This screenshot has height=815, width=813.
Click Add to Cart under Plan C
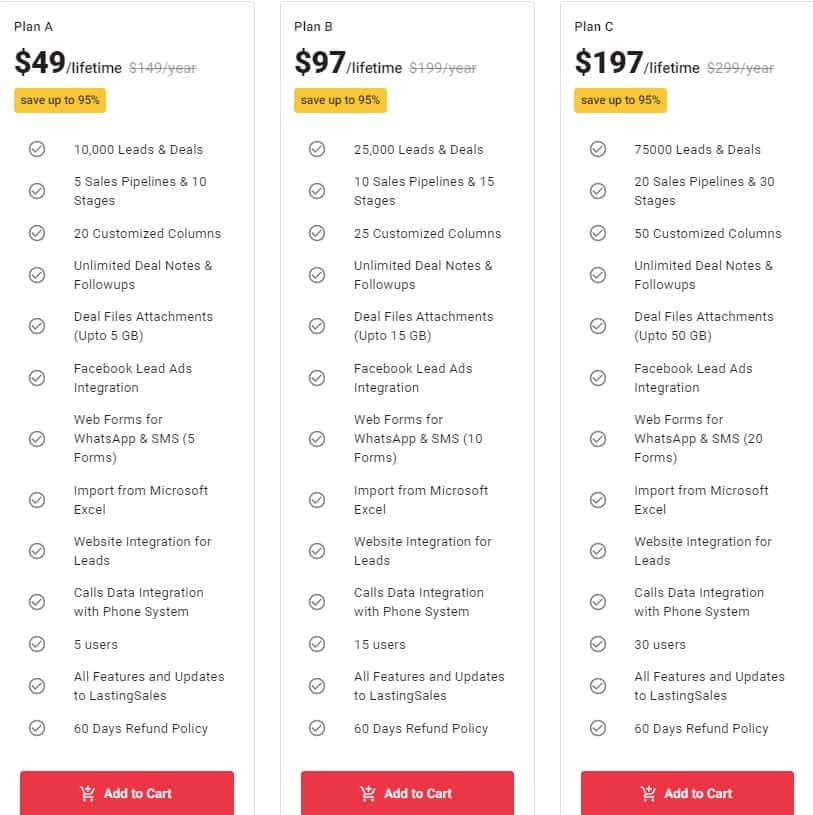pyautogui.click(x=687, y=793)
